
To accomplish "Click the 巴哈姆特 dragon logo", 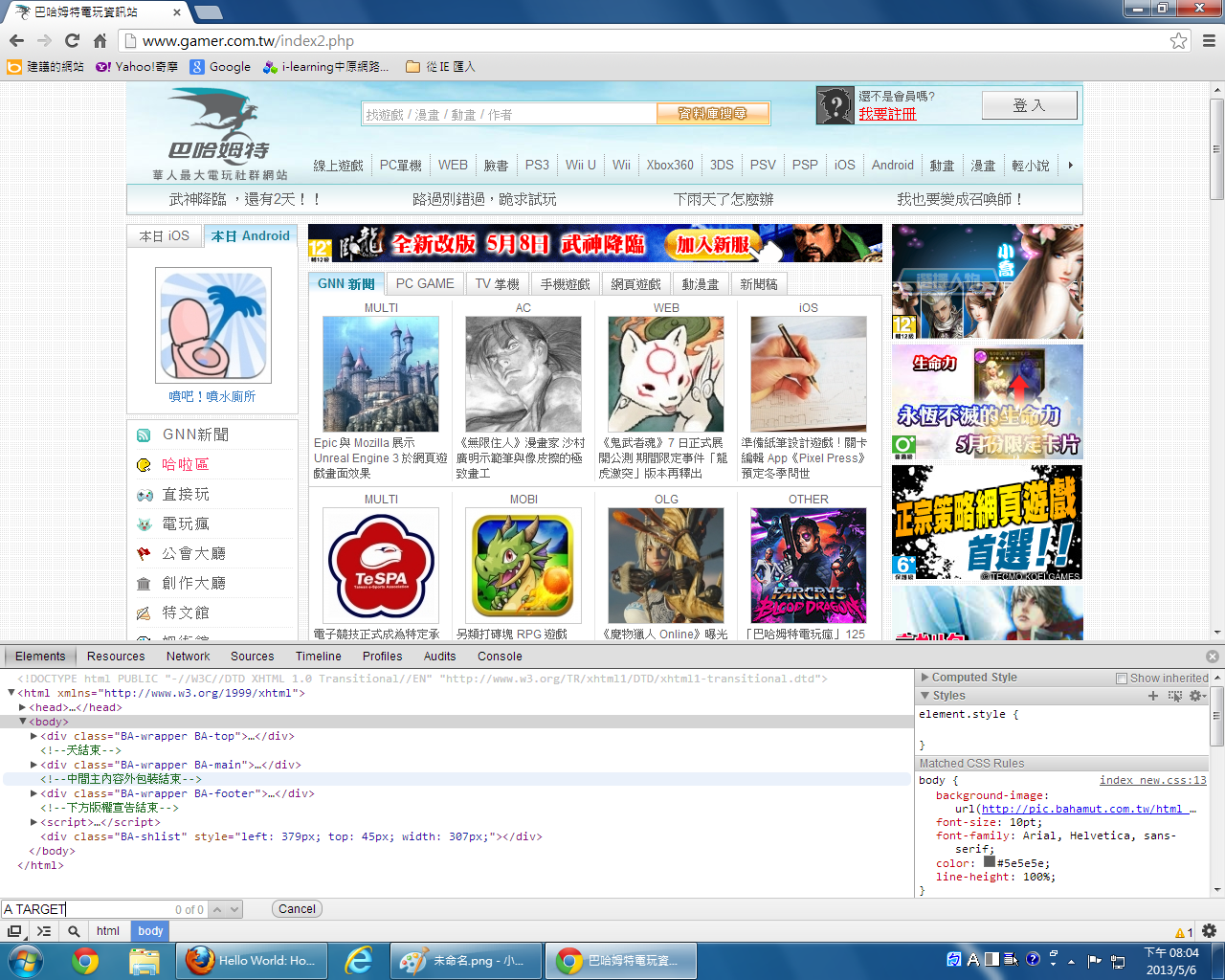I will 219,134.
